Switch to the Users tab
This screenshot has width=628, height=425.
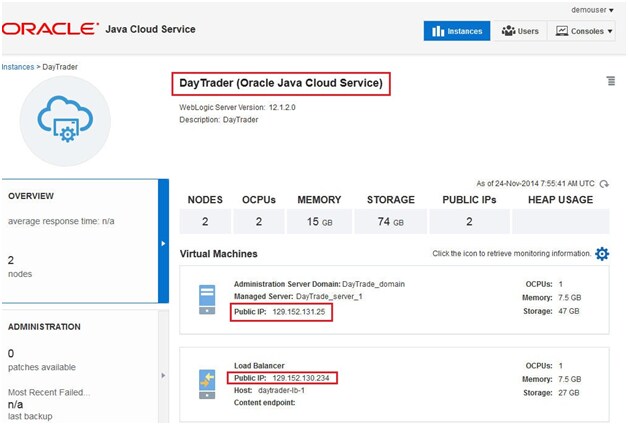click(x=520, y=31)
